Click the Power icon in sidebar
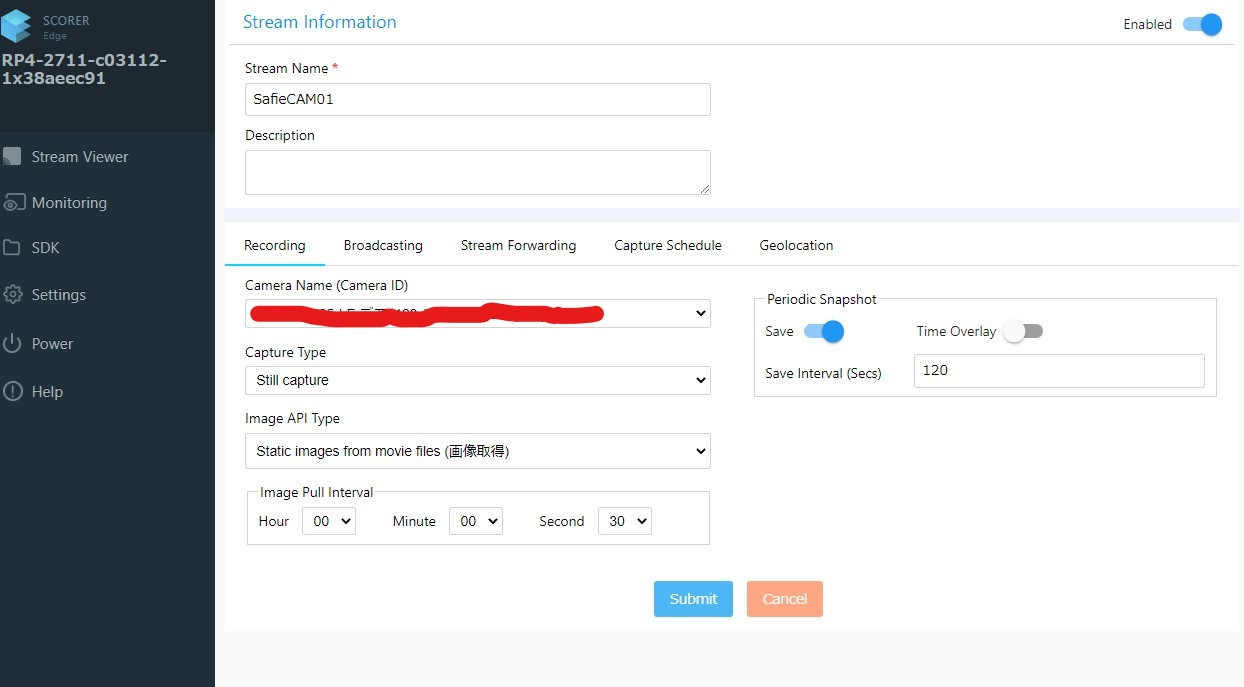This screenshot has height=687, width=1244. (12, 344)
